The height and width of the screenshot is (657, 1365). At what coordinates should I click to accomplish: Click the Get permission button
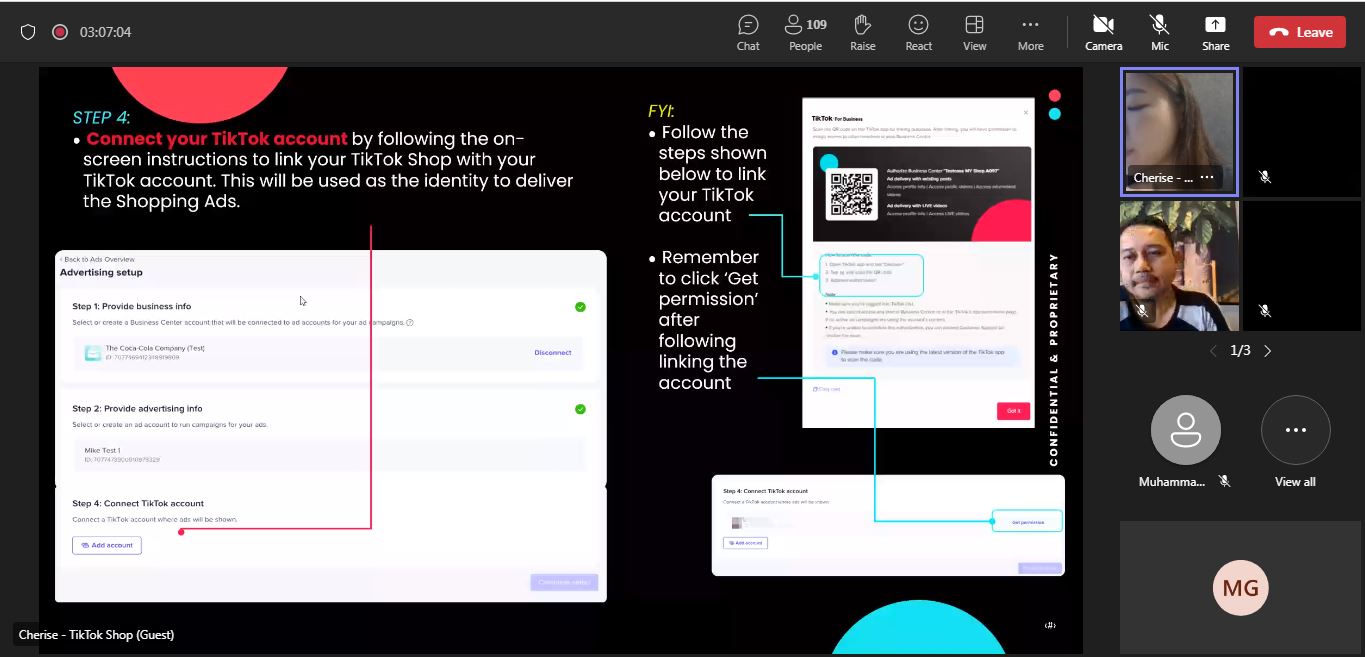click(x=1027, y=522)
